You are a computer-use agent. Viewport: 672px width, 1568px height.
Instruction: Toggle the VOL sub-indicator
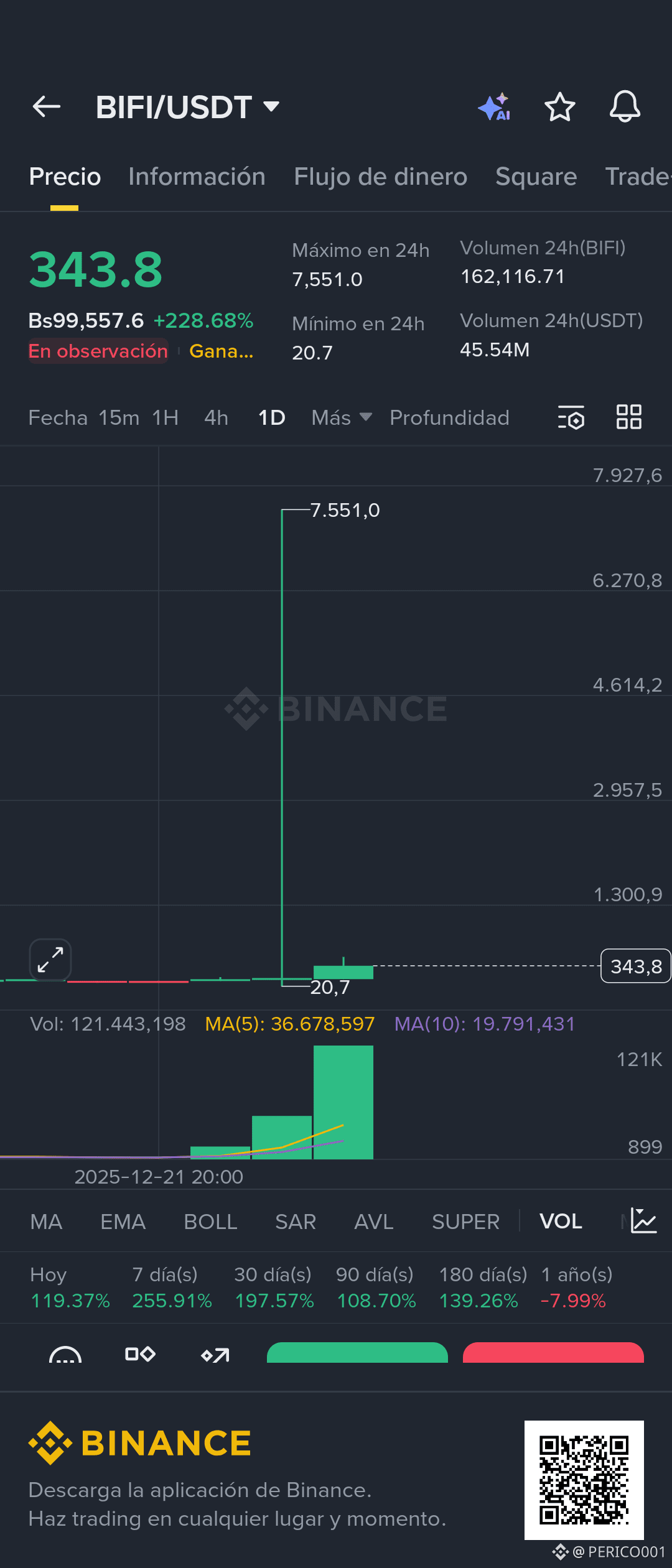click(561, 1222)
